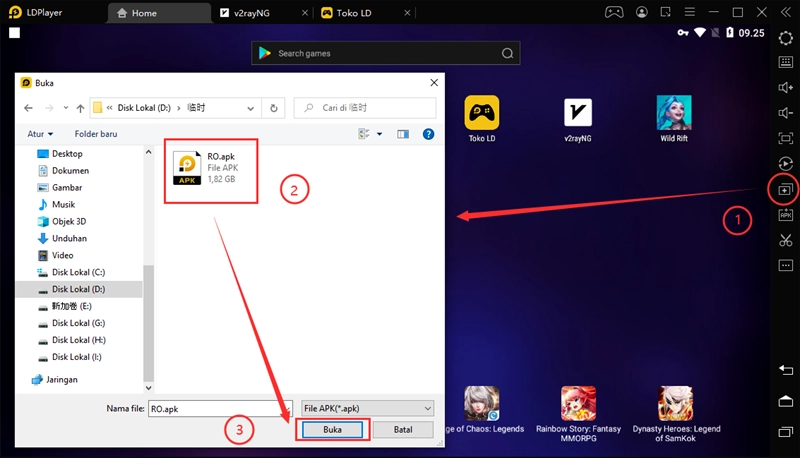This screenshot has height=458, width=800.
Task: Click the Android back icon
Action: (x=786, y=370)
